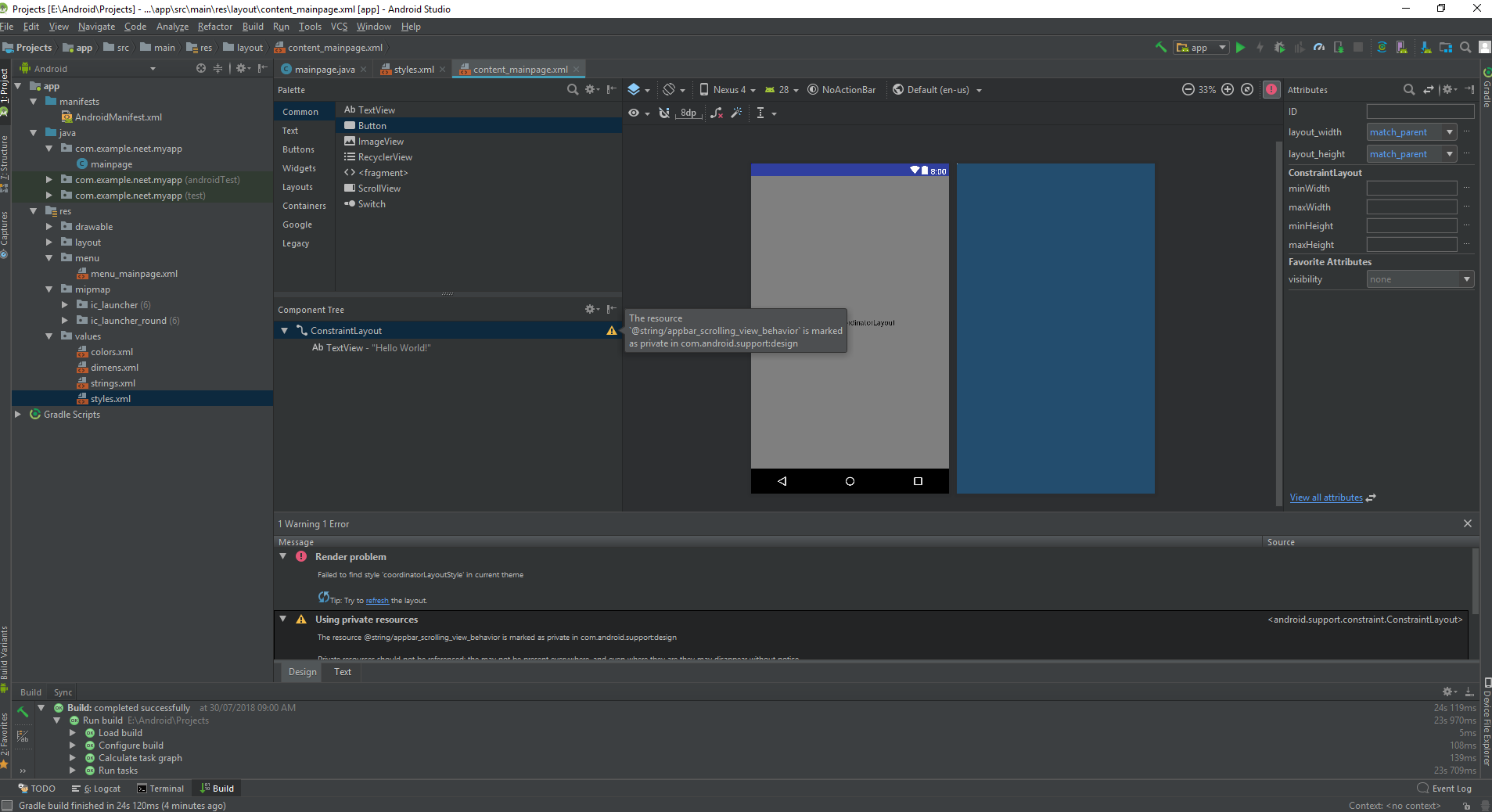Click the refresh link in render problem tip
1492x812 pixels.
point(377,601)
